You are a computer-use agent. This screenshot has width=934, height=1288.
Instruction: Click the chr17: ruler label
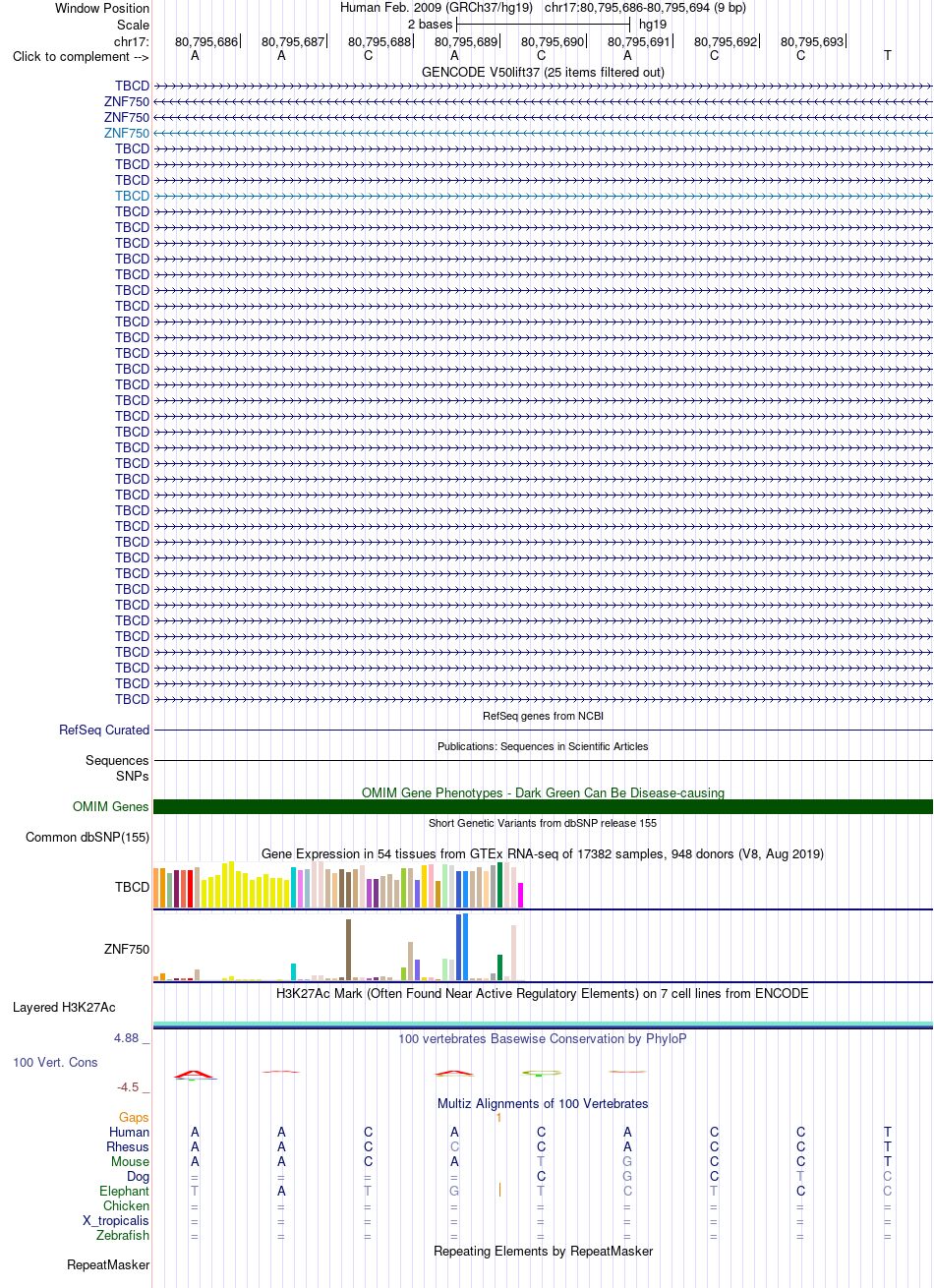tap(132, 41)
